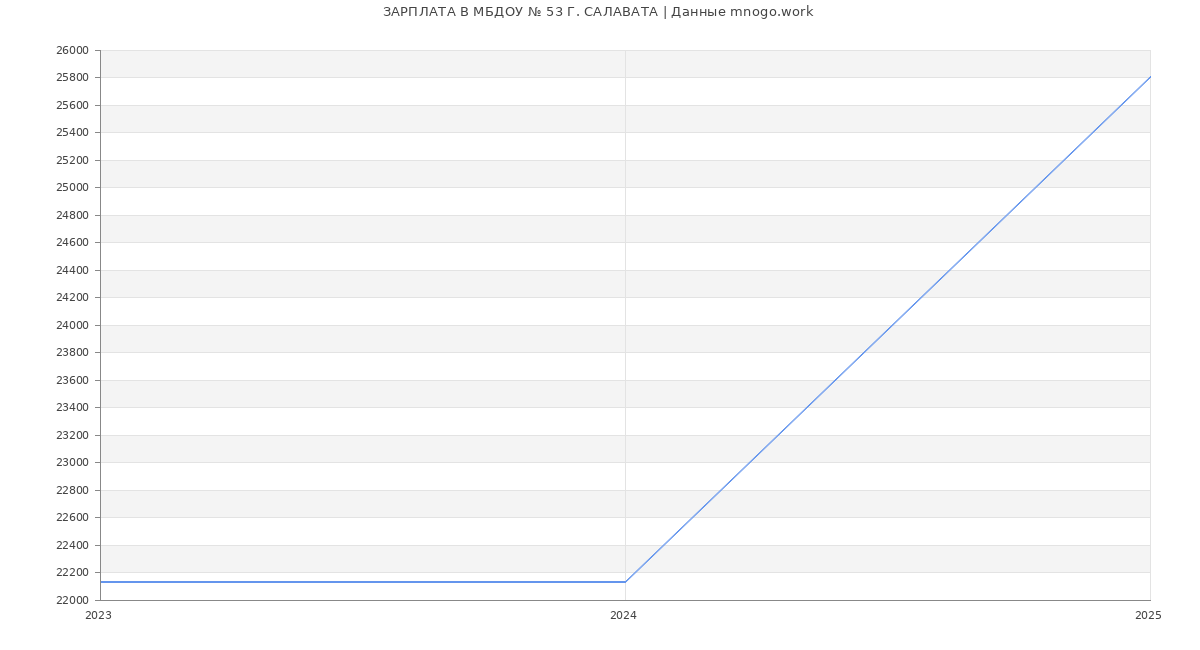Screen dimensions: 1200x650
Task: Select the line's endpoint at 2025
Action: 1149,77
